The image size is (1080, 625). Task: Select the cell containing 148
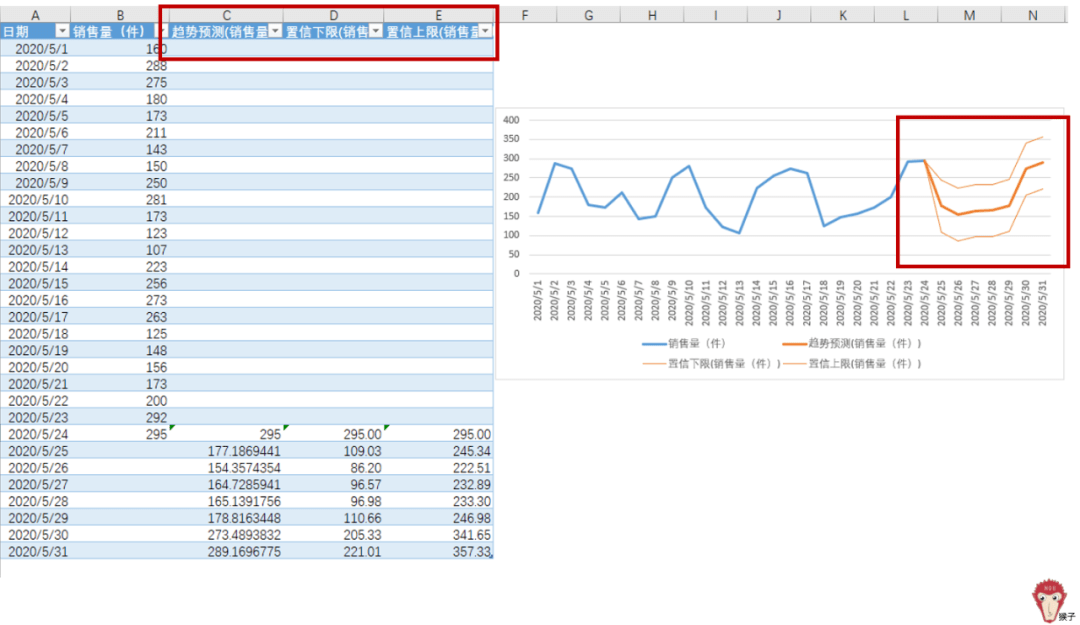coord(120,351)
